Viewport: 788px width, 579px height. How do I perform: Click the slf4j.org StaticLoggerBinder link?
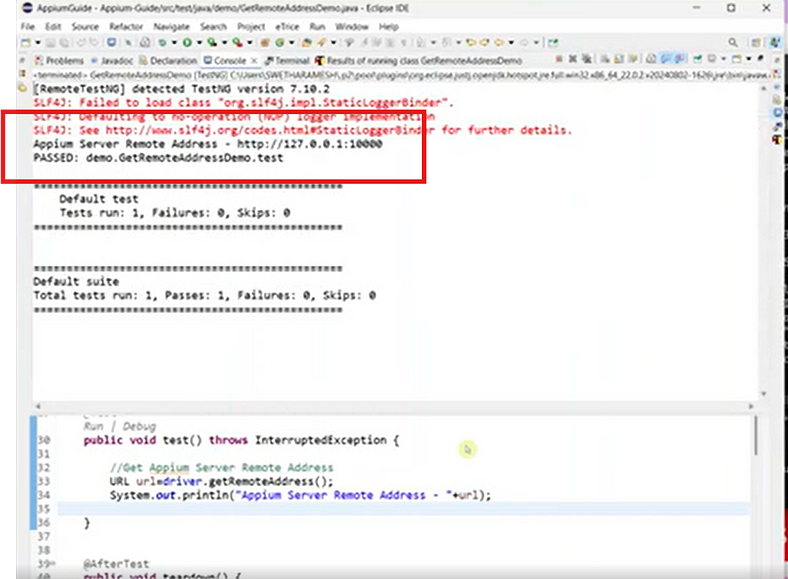tap(270, 130)
